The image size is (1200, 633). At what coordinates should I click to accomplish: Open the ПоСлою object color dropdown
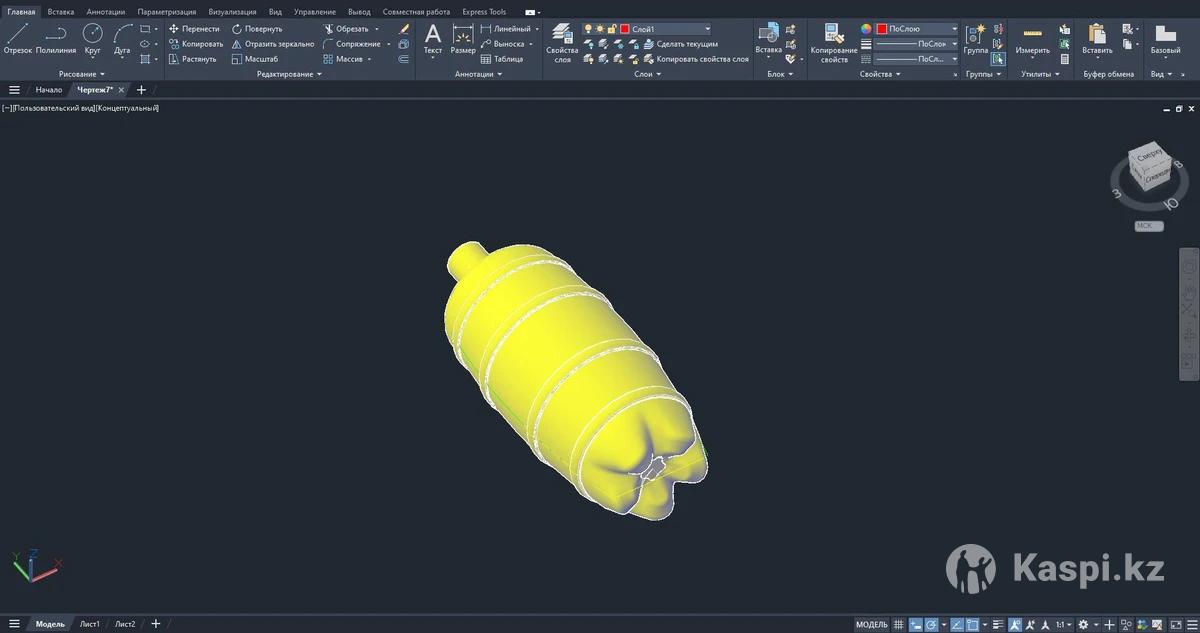coord(916,29)
